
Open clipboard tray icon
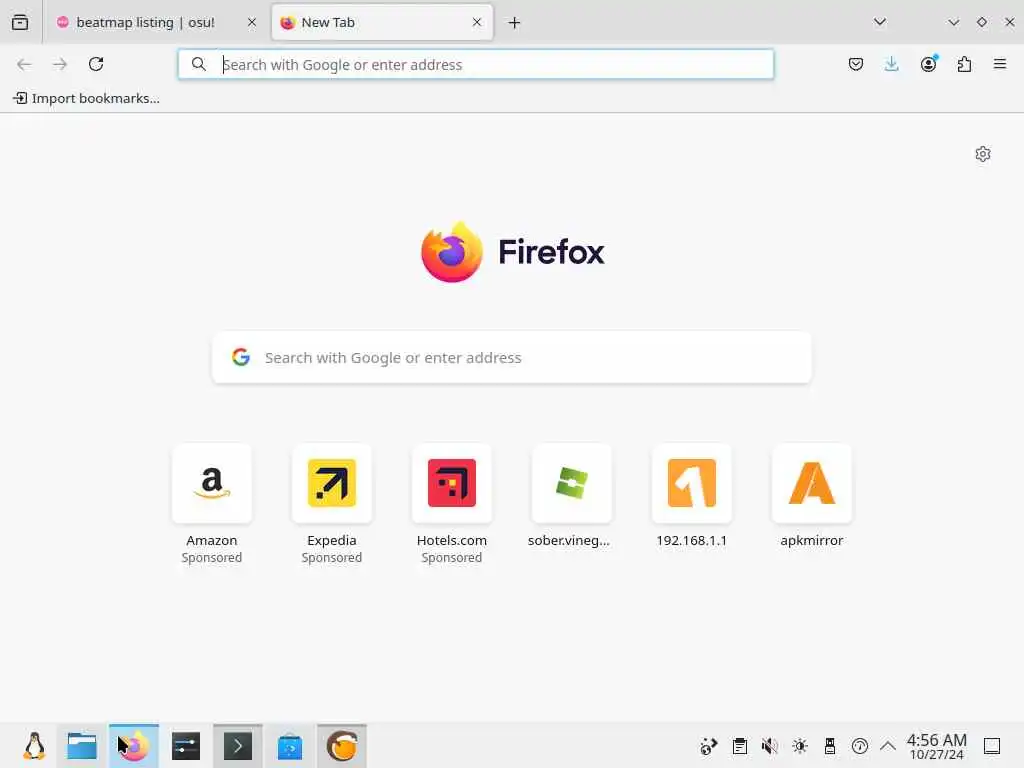pos(740,746)
